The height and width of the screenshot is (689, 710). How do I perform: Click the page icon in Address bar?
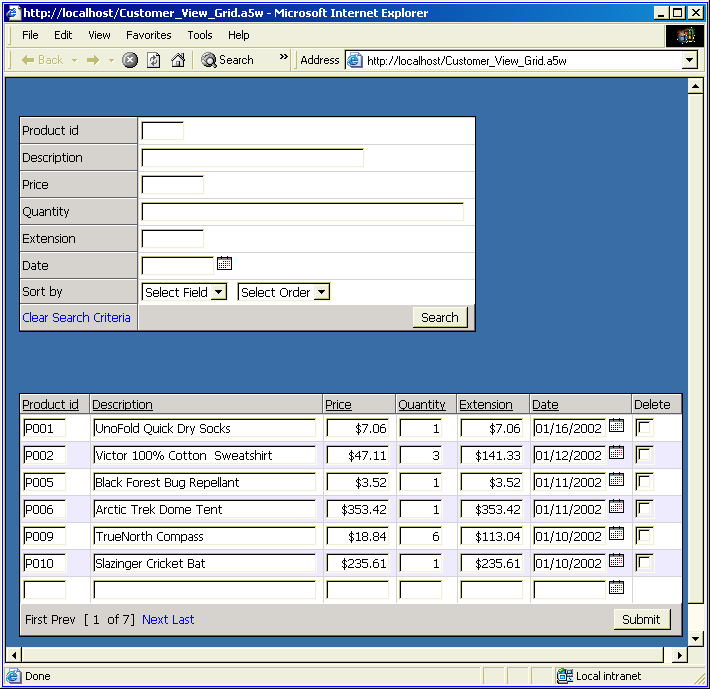[x=355, y=60]
